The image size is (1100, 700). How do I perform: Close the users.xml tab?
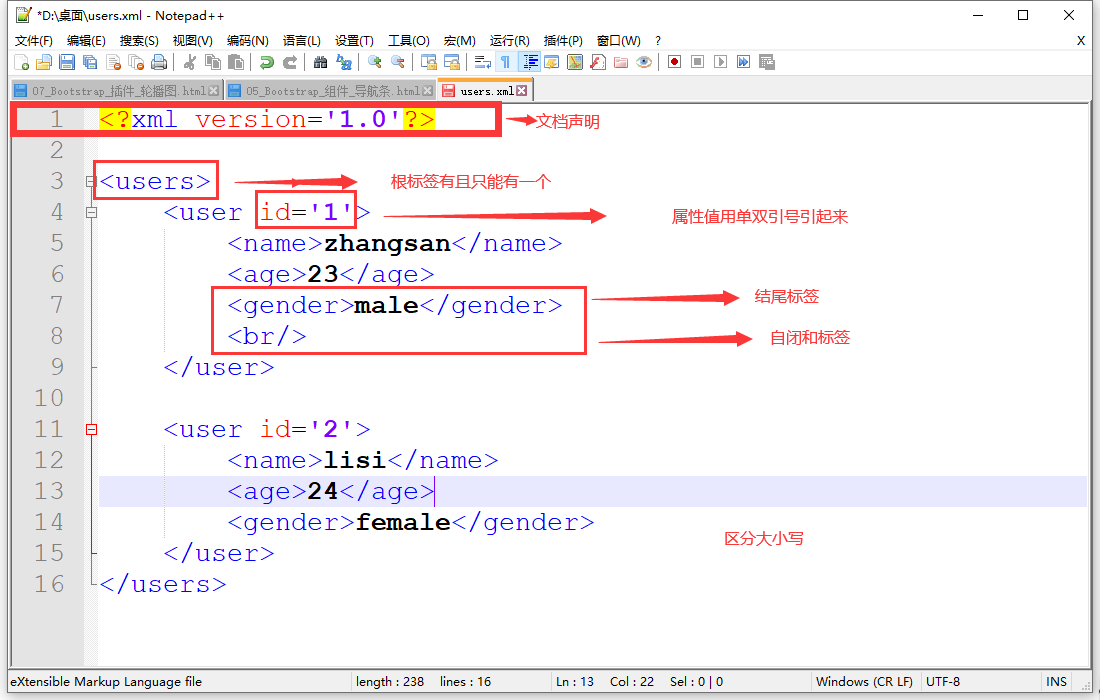[521, 91]
